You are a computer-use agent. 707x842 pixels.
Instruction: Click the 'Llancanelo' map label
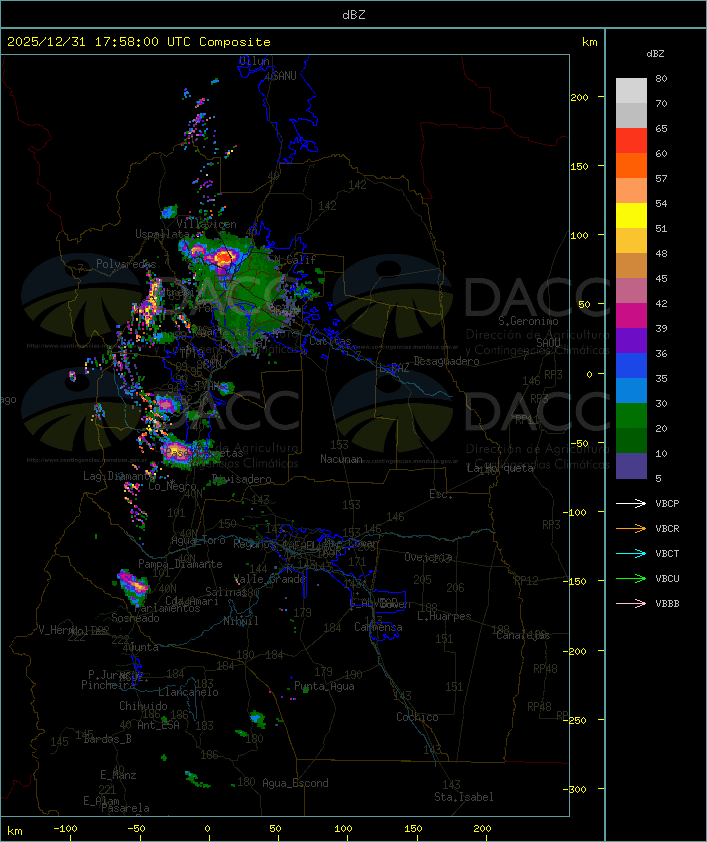[188, 692]
